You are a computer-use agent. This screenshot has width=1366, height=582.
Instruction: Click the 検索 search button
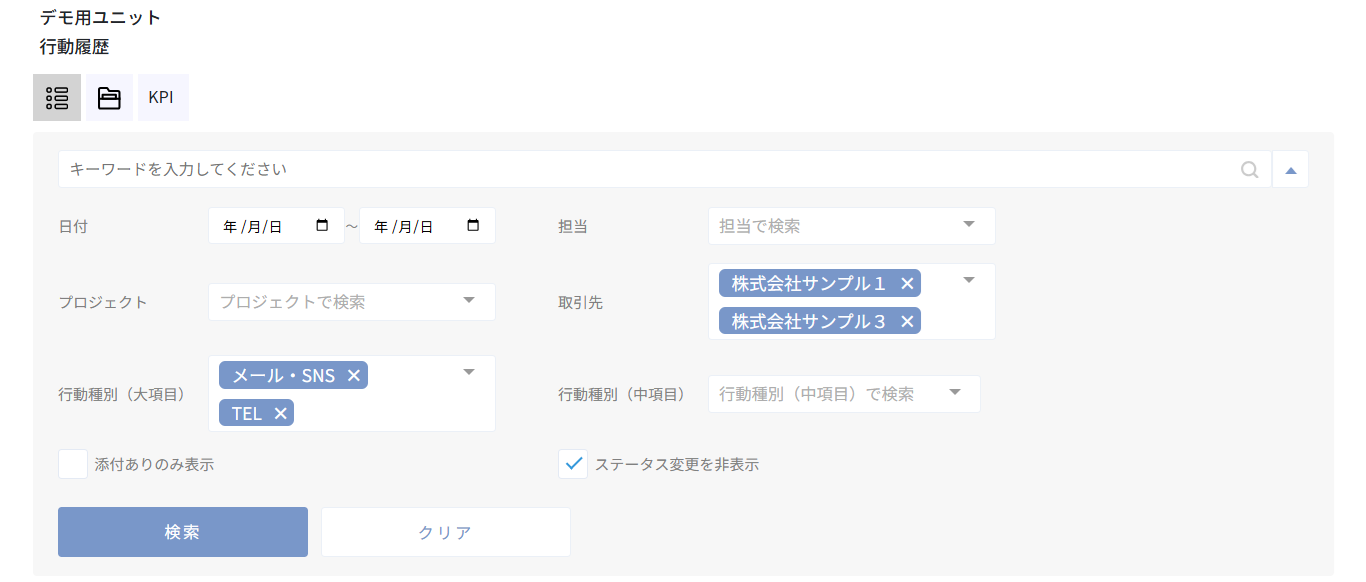point(182,531)
